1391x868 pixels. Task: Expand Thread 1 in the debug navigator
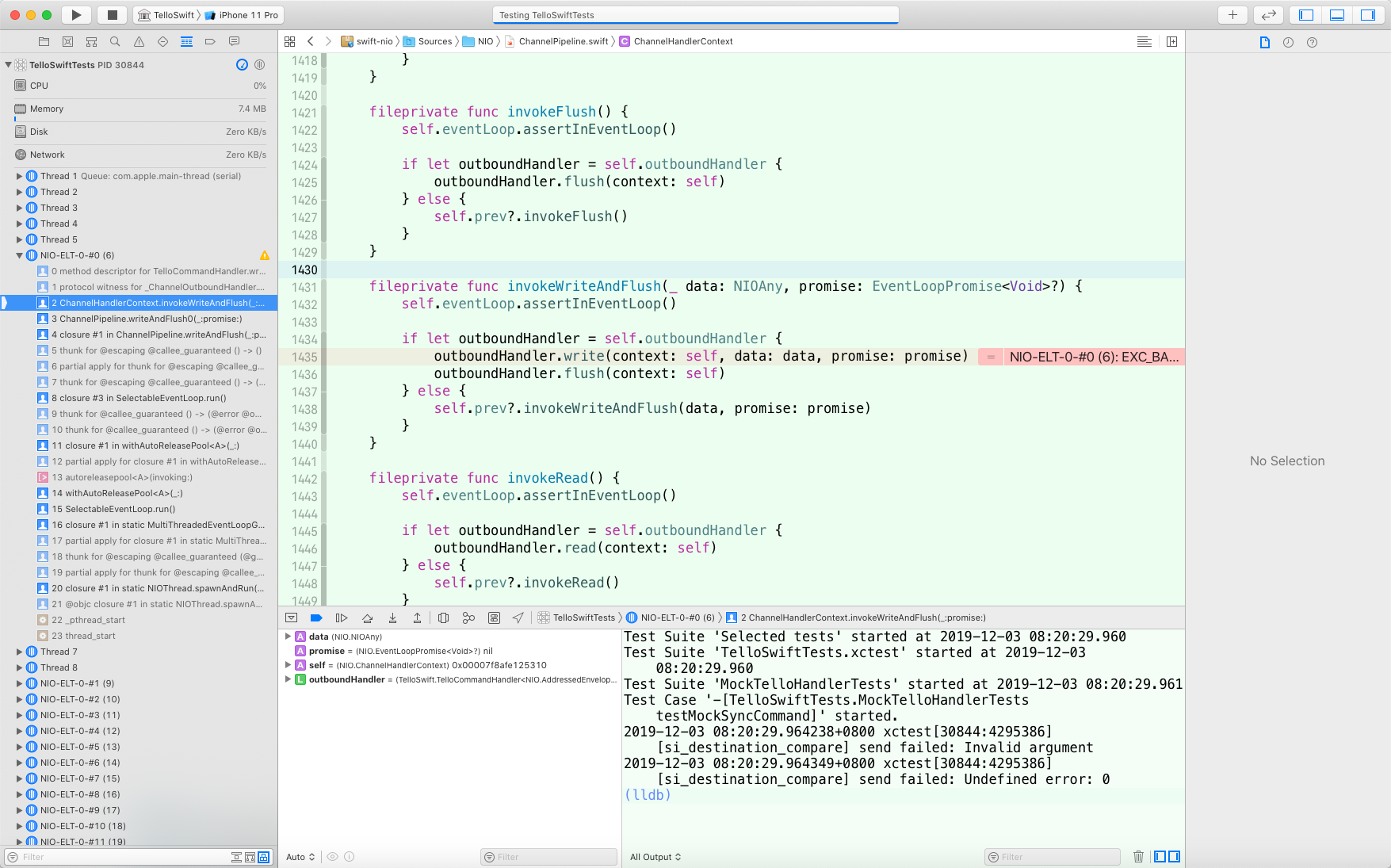(18, 176)
